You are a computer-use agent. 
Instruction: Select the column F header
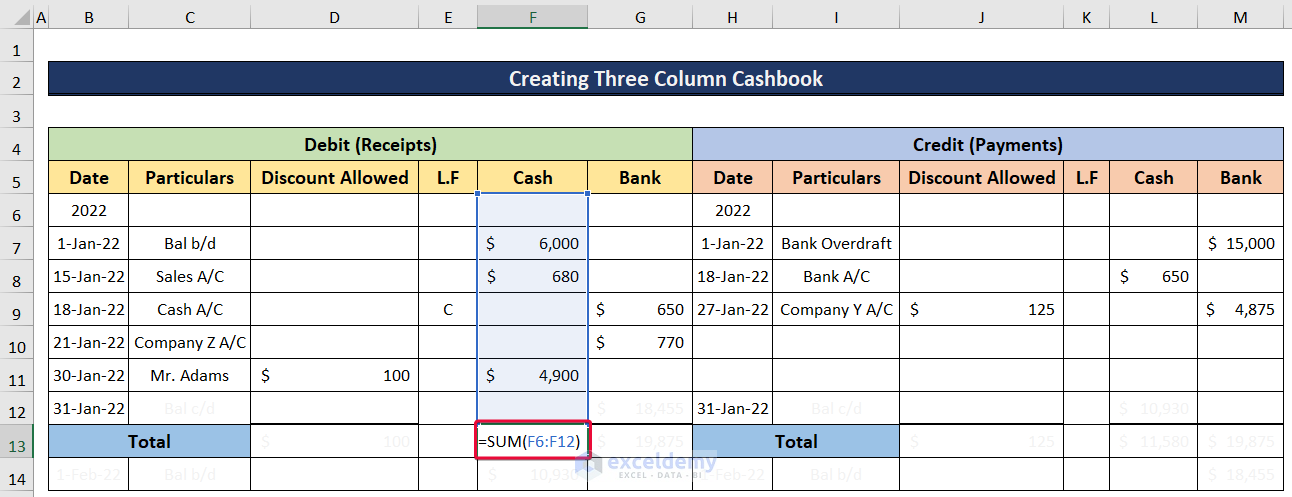click(532, 17)
